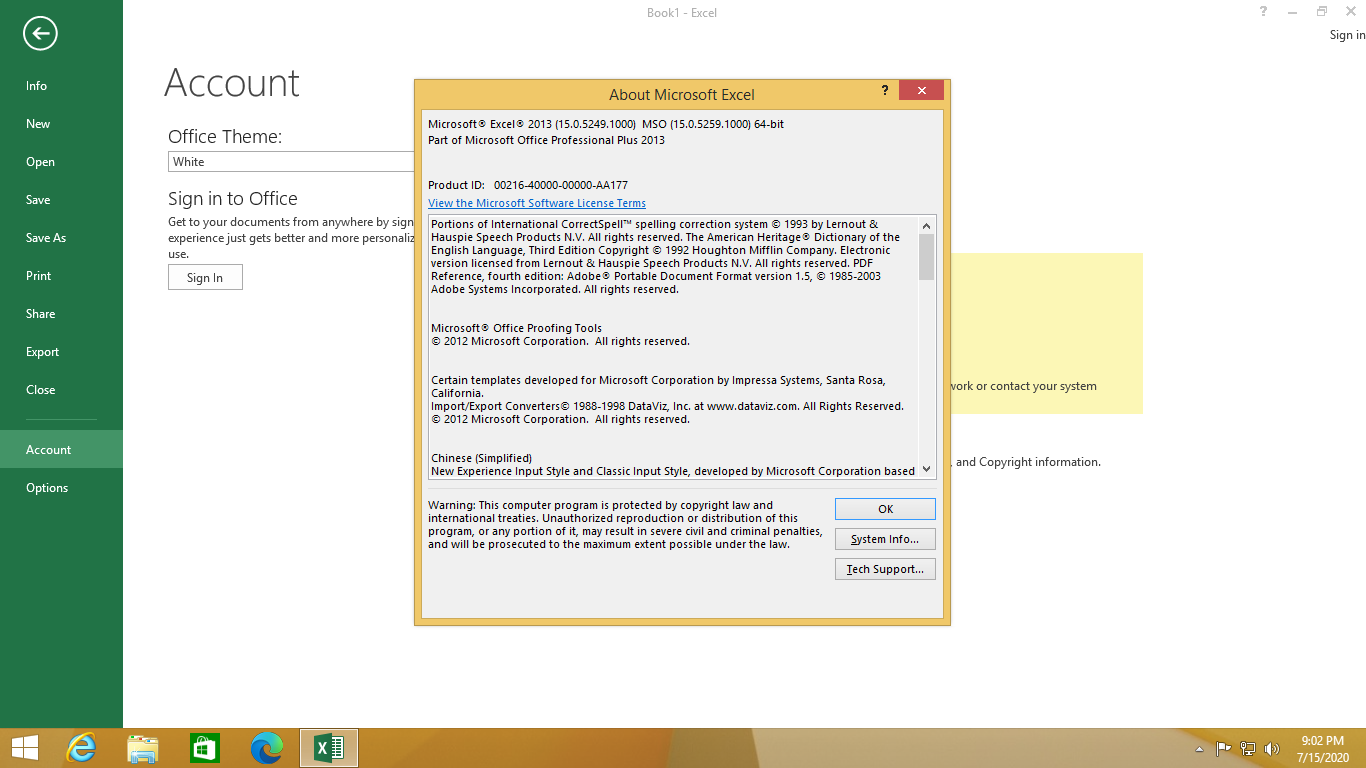Open System Info from the About dialog
Image resolution: width=1366 pixels, height=768 pixels.
tap(885, 539)
